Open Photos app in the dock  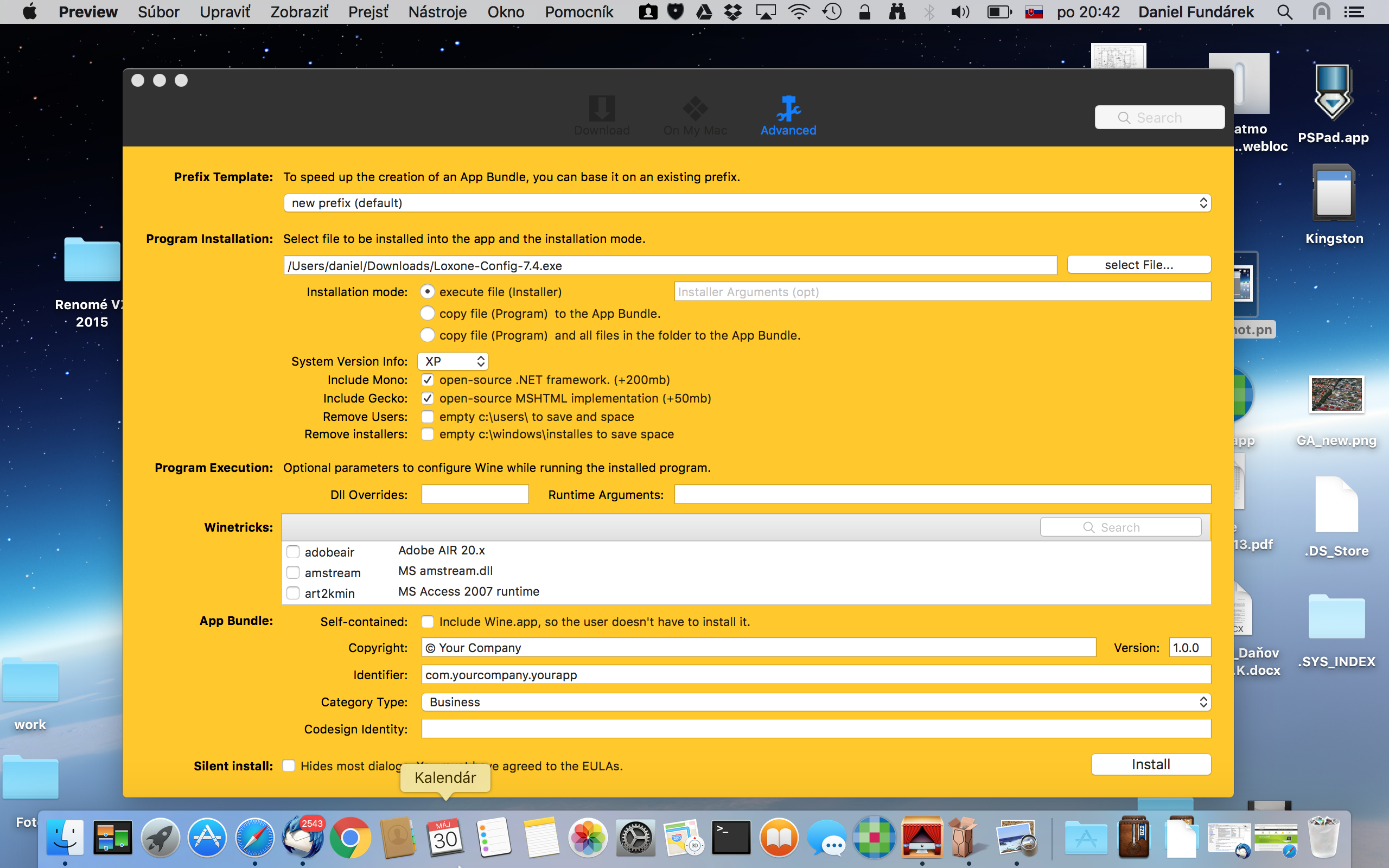point(588,838)
